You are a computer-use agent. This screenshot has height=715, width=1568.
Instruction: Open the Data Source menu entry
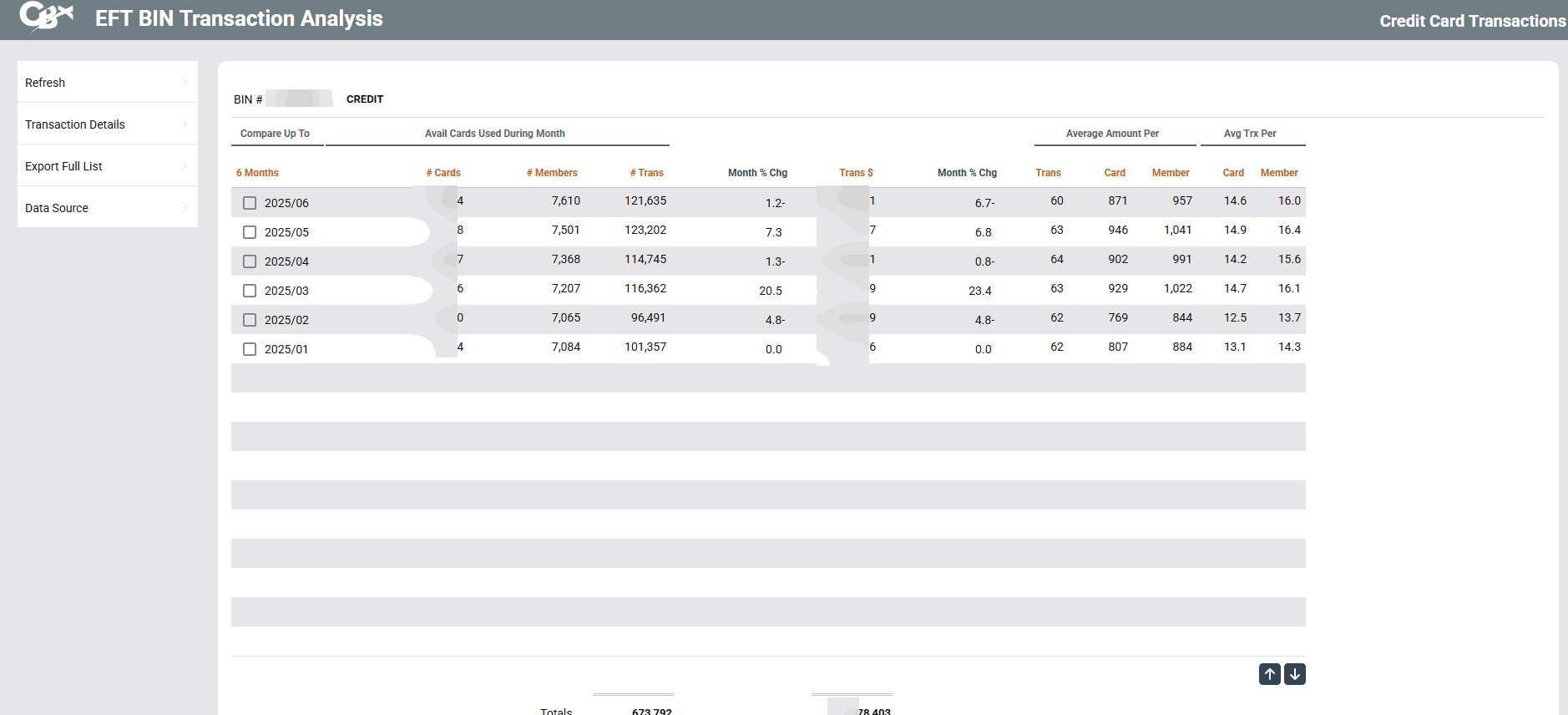click(x=57, y=208)
